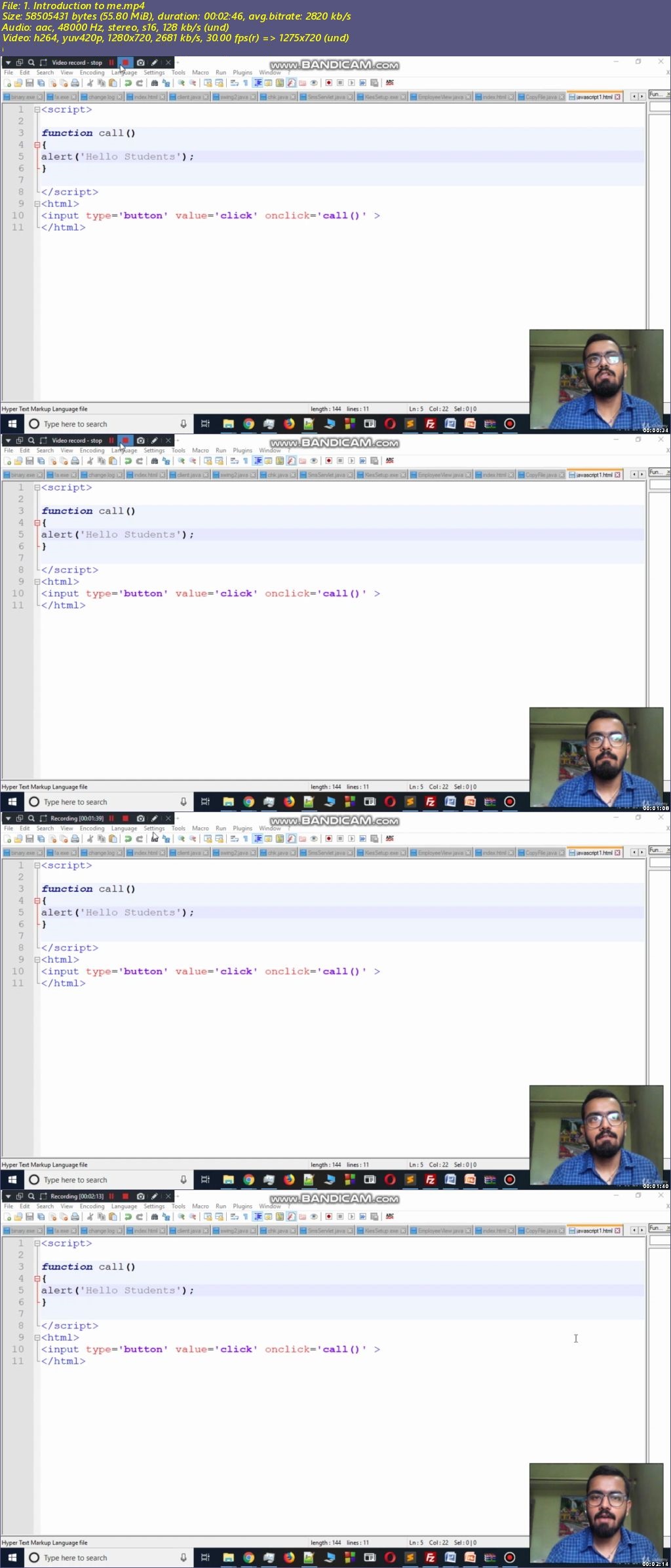Click stop button in Recording [00:01:39] bar
671x1568 pixels.
[125, 818]
